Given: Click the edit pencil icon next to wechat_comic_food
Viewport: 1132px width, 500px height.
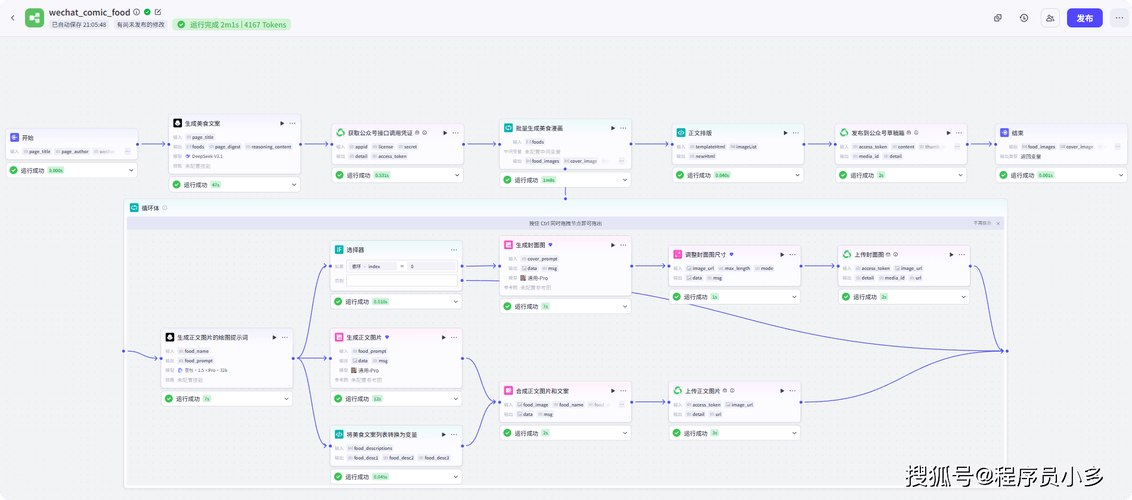Looking at the screenshot, I should [158, 12].
